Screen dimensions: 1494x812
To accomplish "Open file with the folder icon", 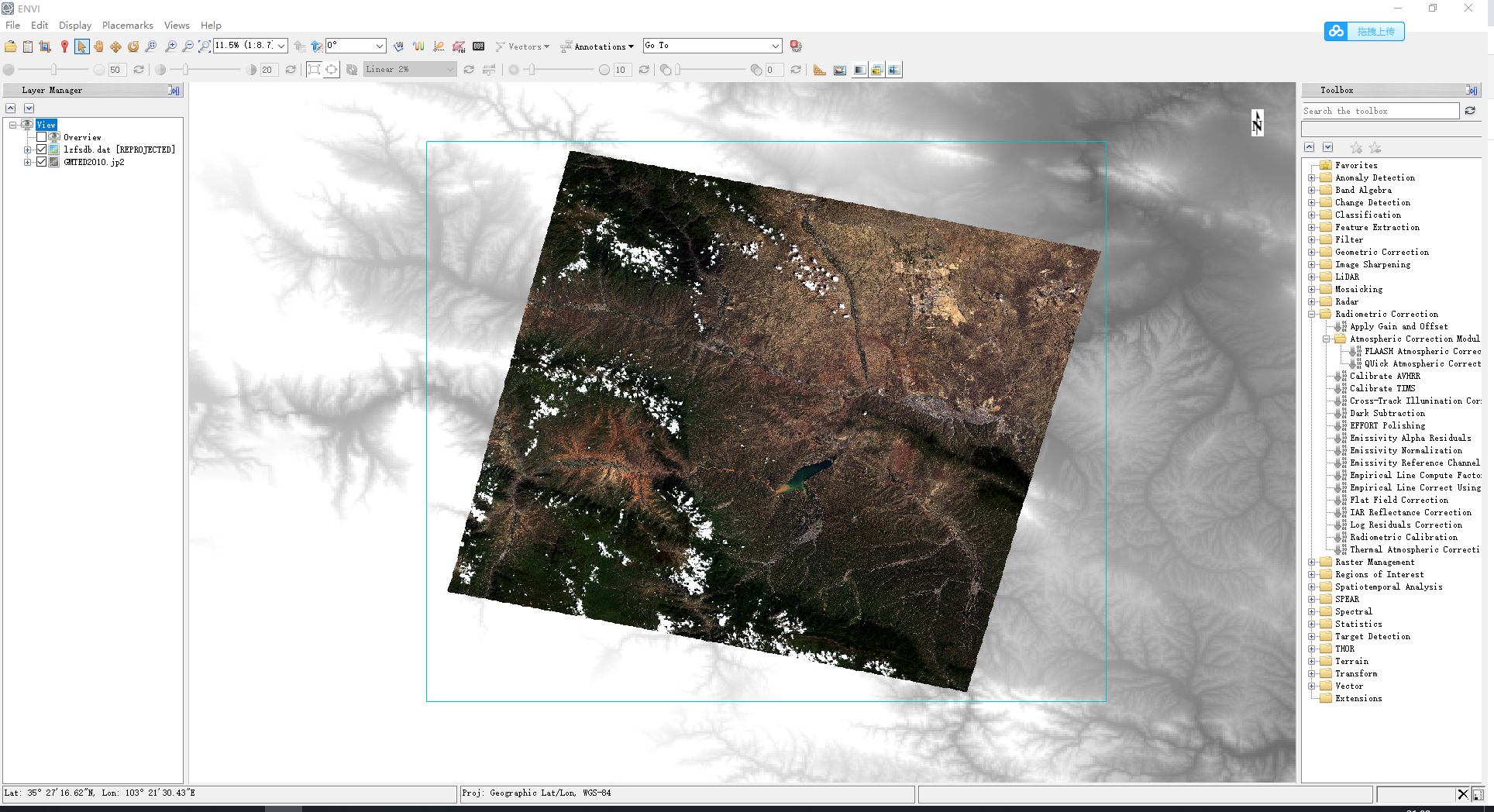I will [x=11, y=46].
